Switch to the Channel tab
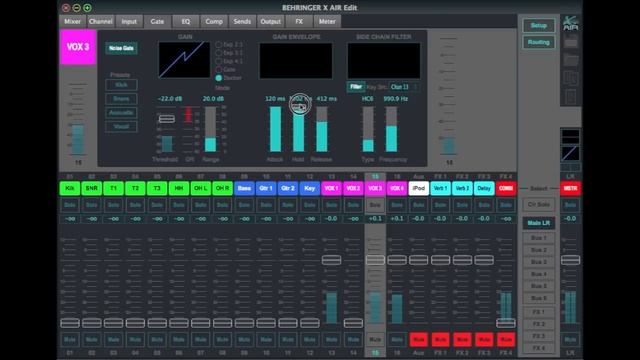The image size is (640, 360). coord(101,22)
